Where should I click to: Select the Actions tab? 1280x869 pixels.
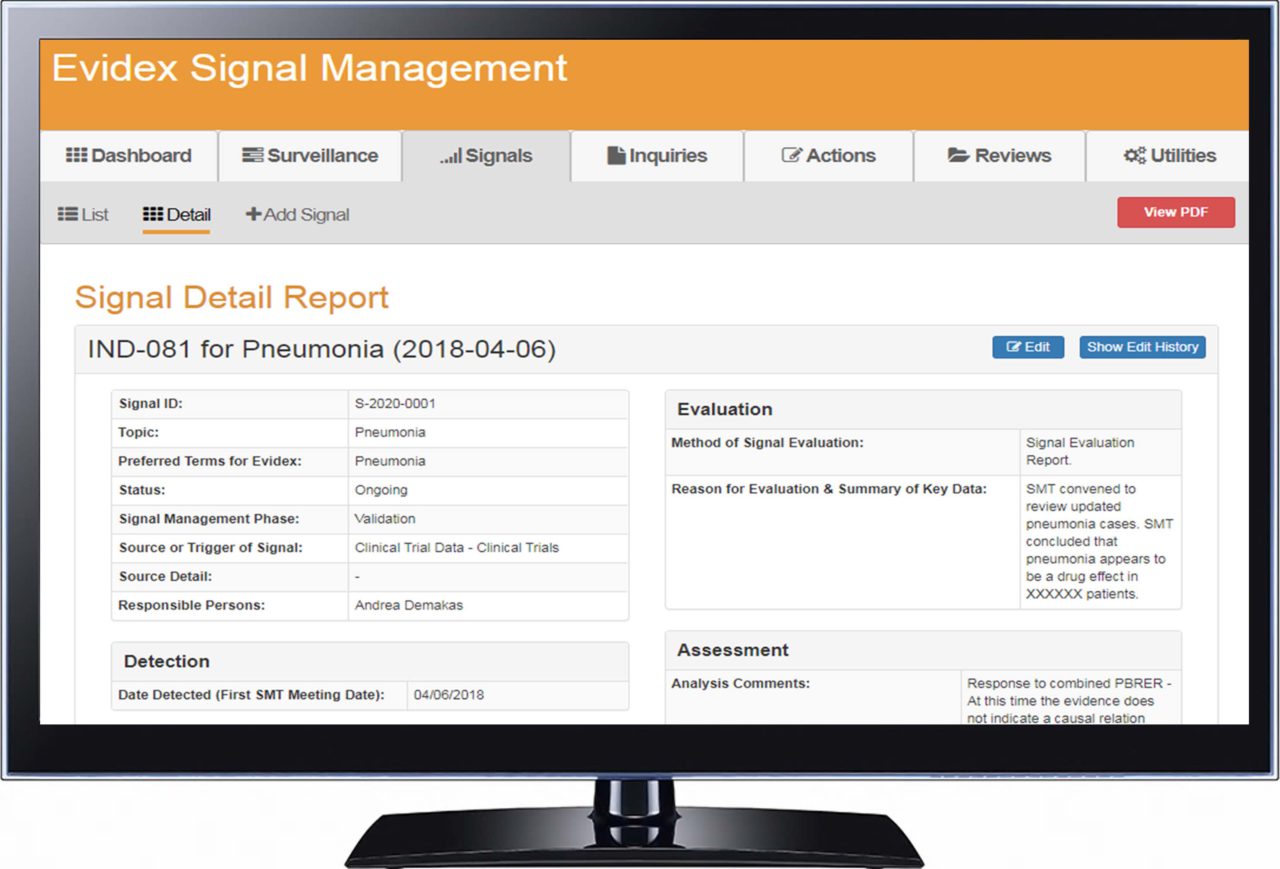pyautogui.click(x=828, y=155)
